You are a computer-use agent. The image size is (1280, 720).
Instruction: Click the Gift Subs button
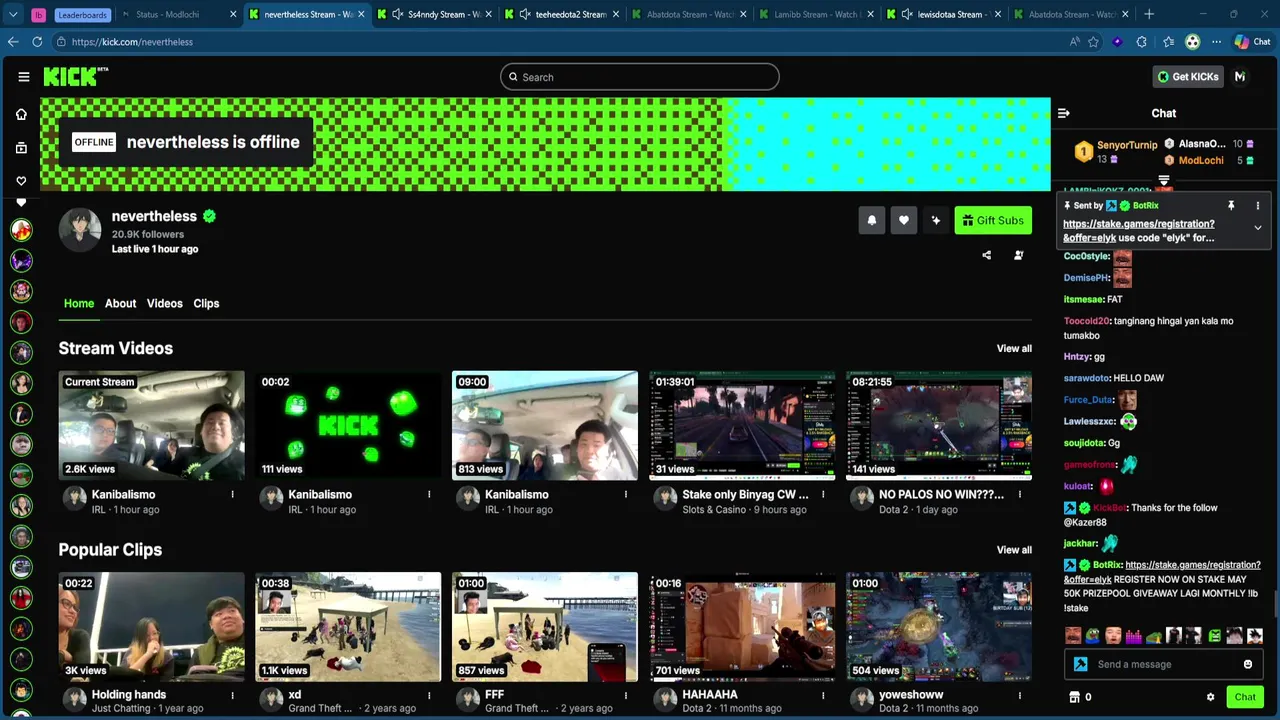[993, 221]
